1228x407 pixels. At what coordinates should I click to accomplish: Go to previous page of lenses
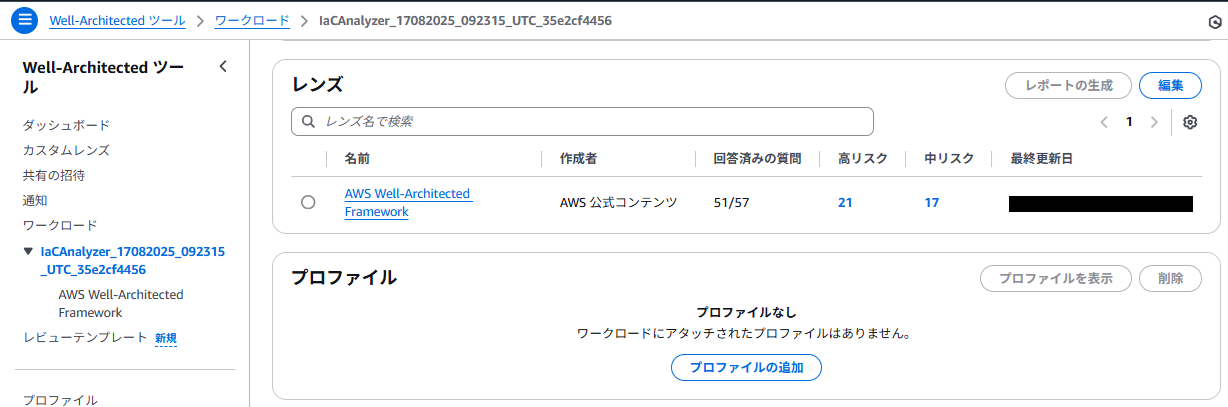(x=1104, y=122)
